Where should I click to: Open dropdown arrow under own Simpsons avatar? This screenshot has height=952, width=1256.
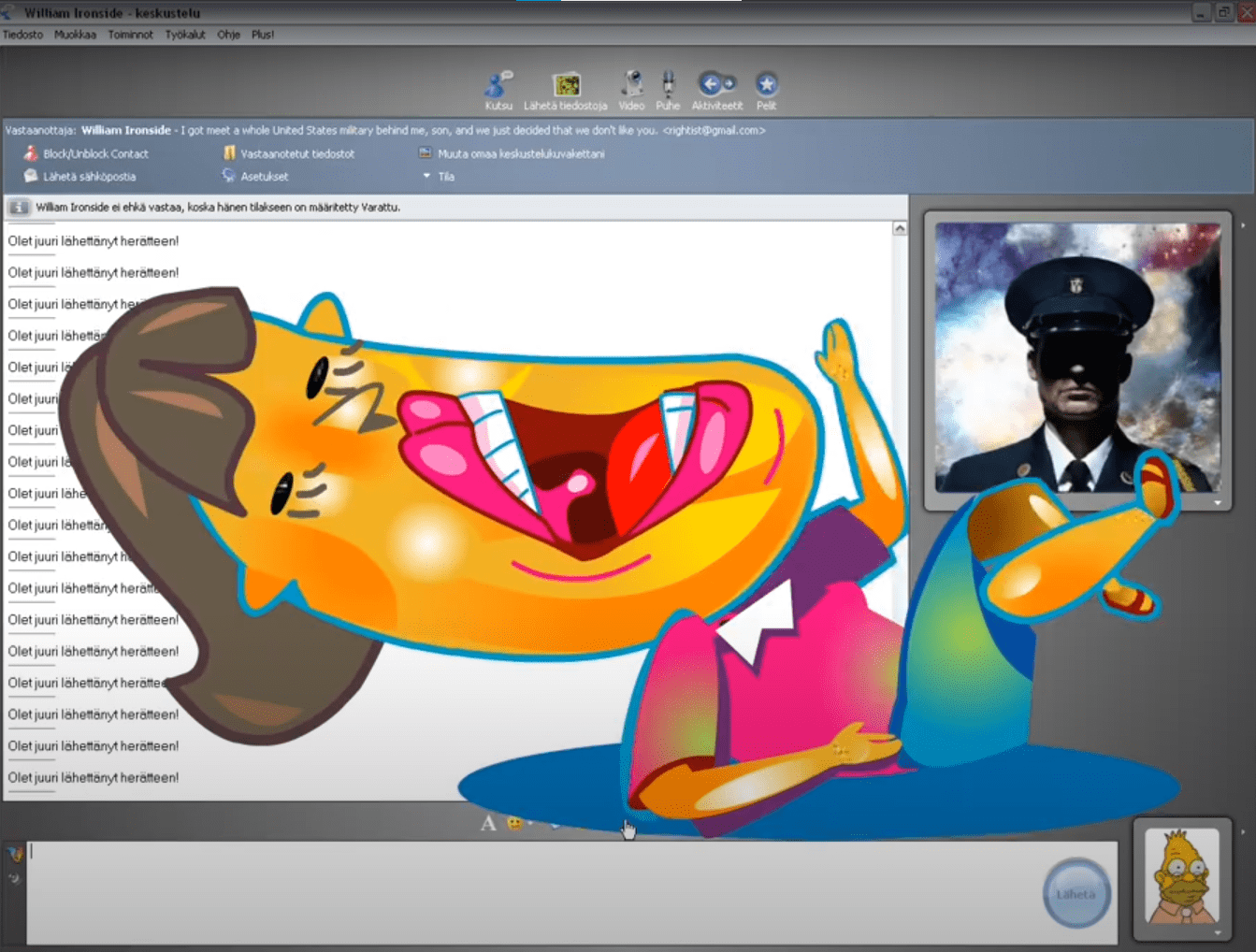click(x=1218, y=932)
